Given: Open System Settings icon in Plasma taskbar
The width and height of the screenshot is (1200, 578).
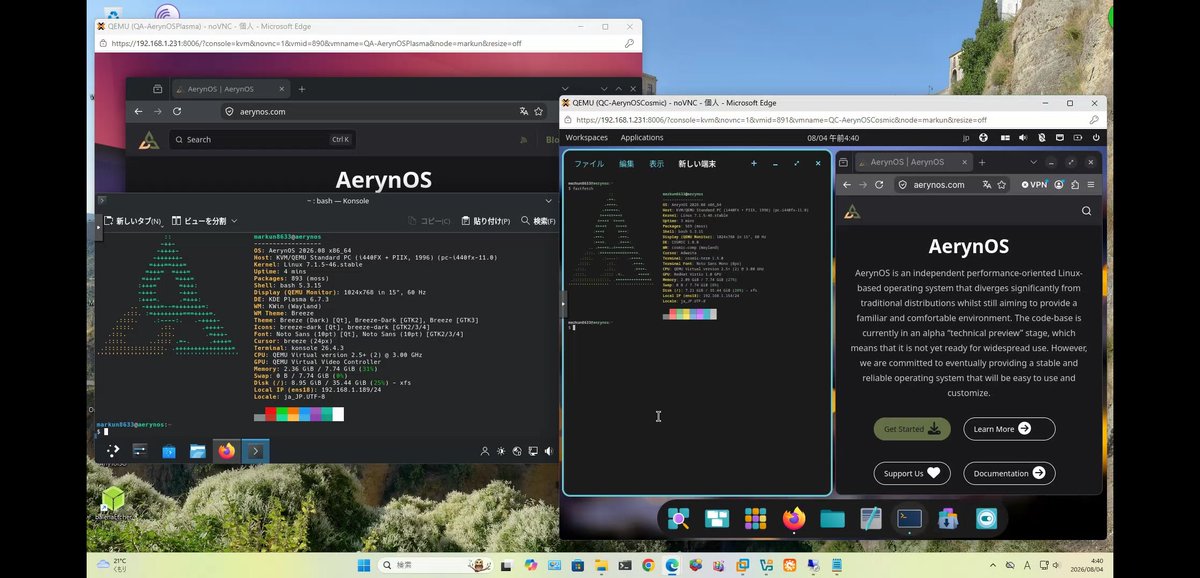Looking at the screenshot, I should point(141,452).
